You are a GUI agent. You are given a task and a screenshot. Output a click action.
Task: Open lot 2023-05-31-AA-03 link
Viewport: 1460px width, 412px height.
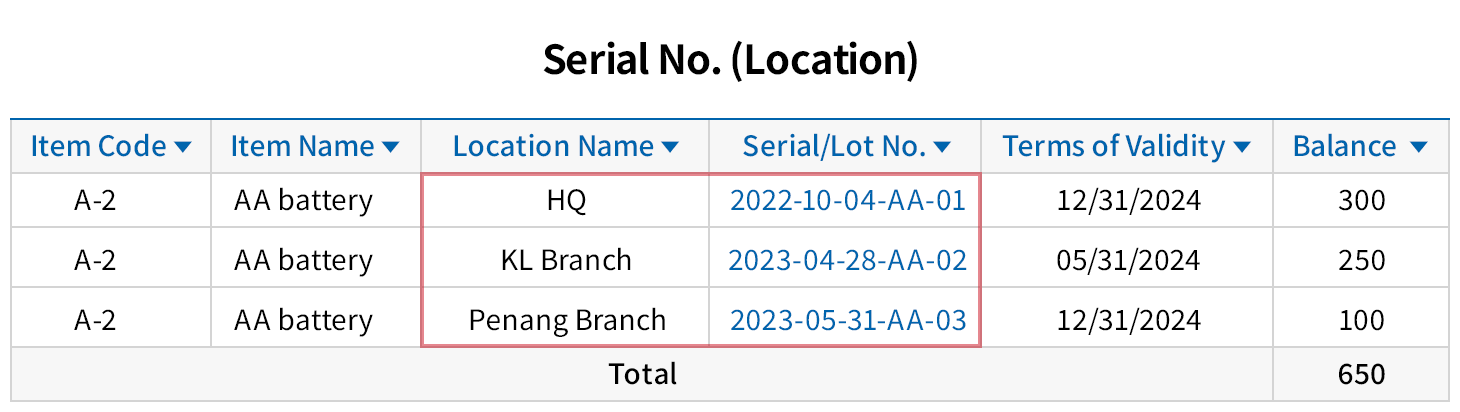point(847,320)
